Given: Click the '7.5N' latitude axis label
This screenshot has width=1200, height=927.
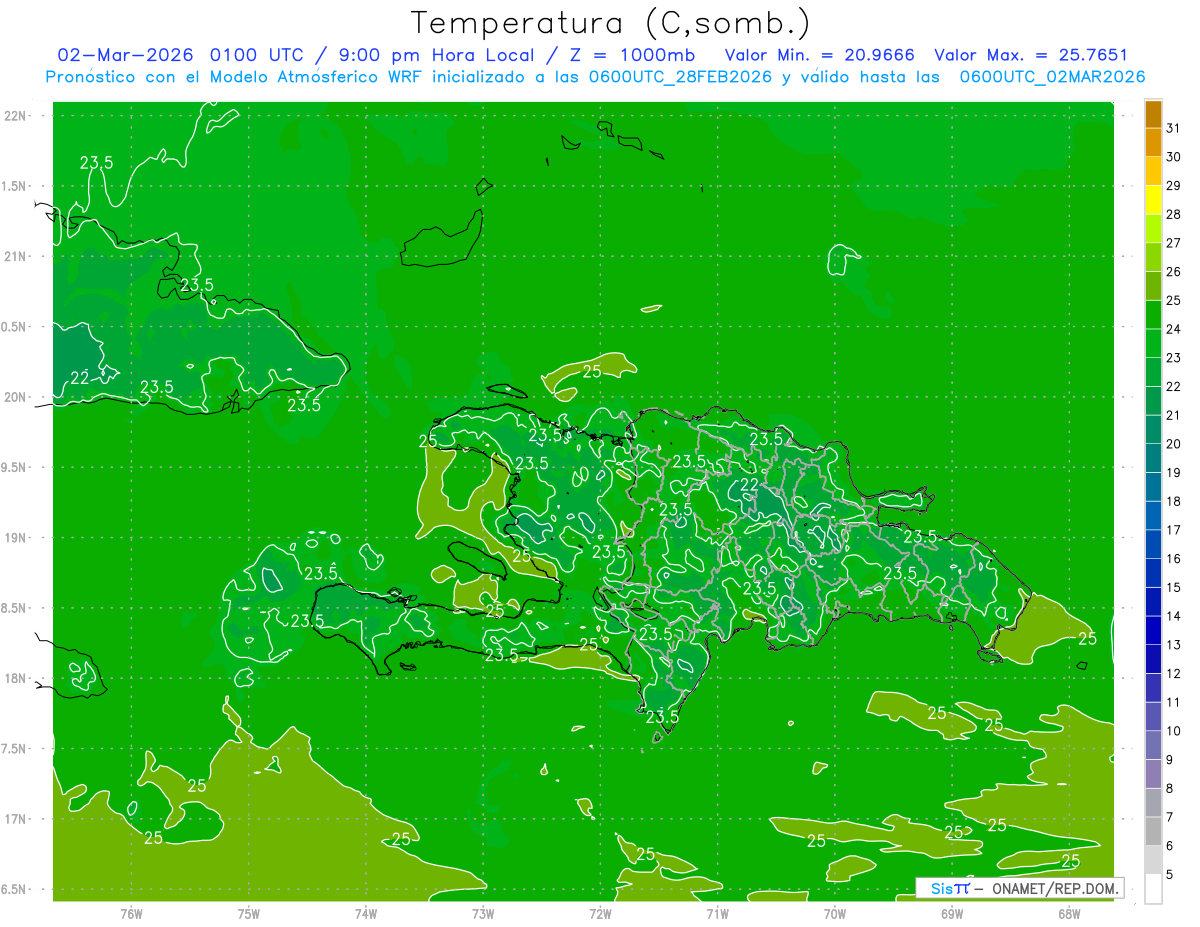Looking at the screenshot, I should click(x=15, y=748).
